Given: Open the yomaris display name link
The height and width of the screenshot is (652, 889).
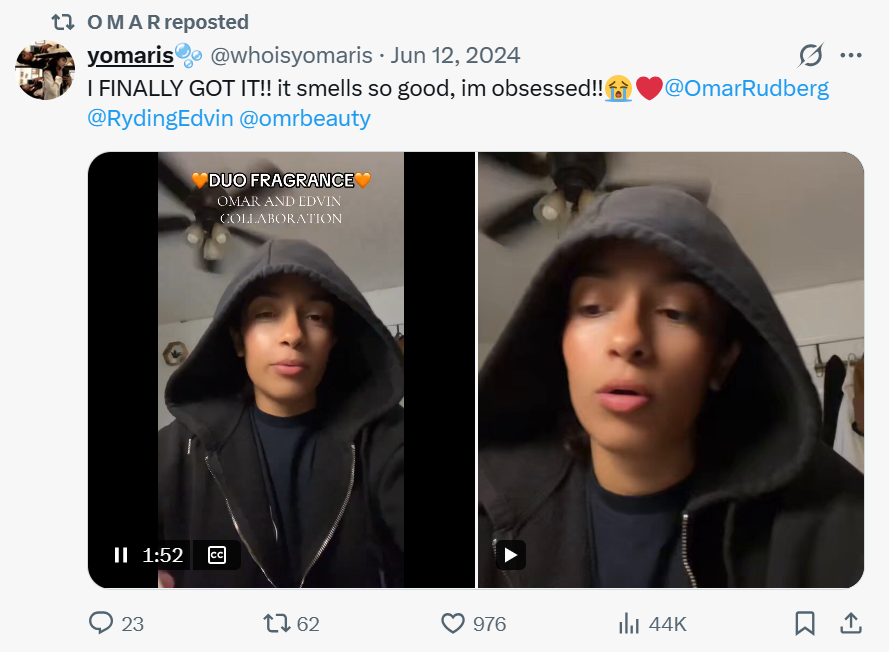Looking at the screenshot, I should tap(131, 55).
